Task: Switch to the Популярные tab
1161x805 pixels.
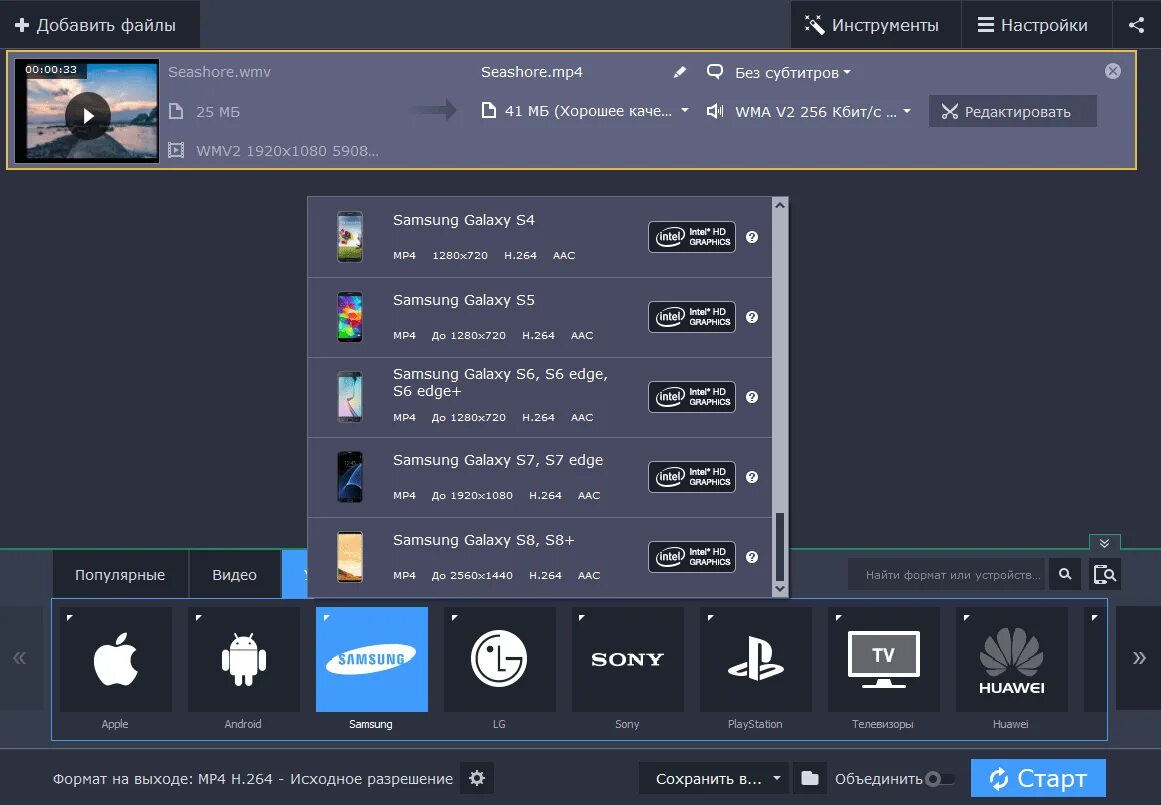Action: [x=120, y=575]
